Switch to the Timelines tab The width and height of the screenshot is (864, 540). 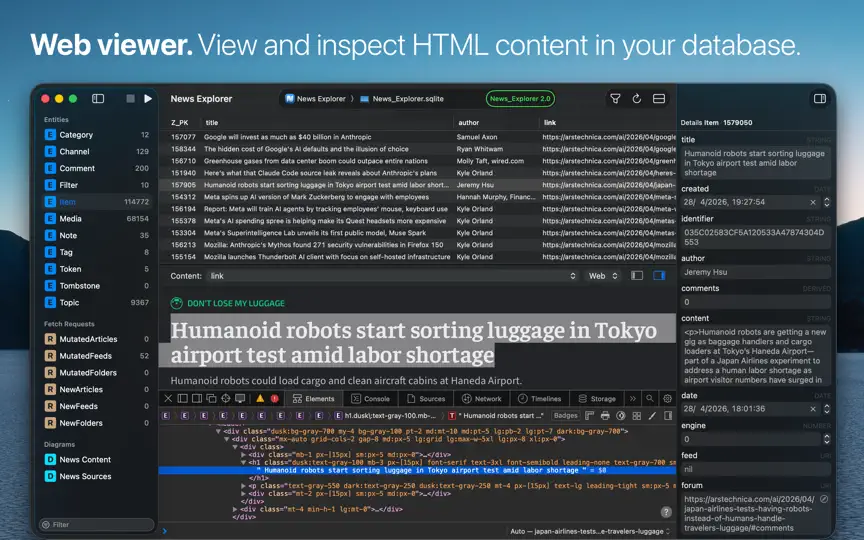click(x=540, y=398)
